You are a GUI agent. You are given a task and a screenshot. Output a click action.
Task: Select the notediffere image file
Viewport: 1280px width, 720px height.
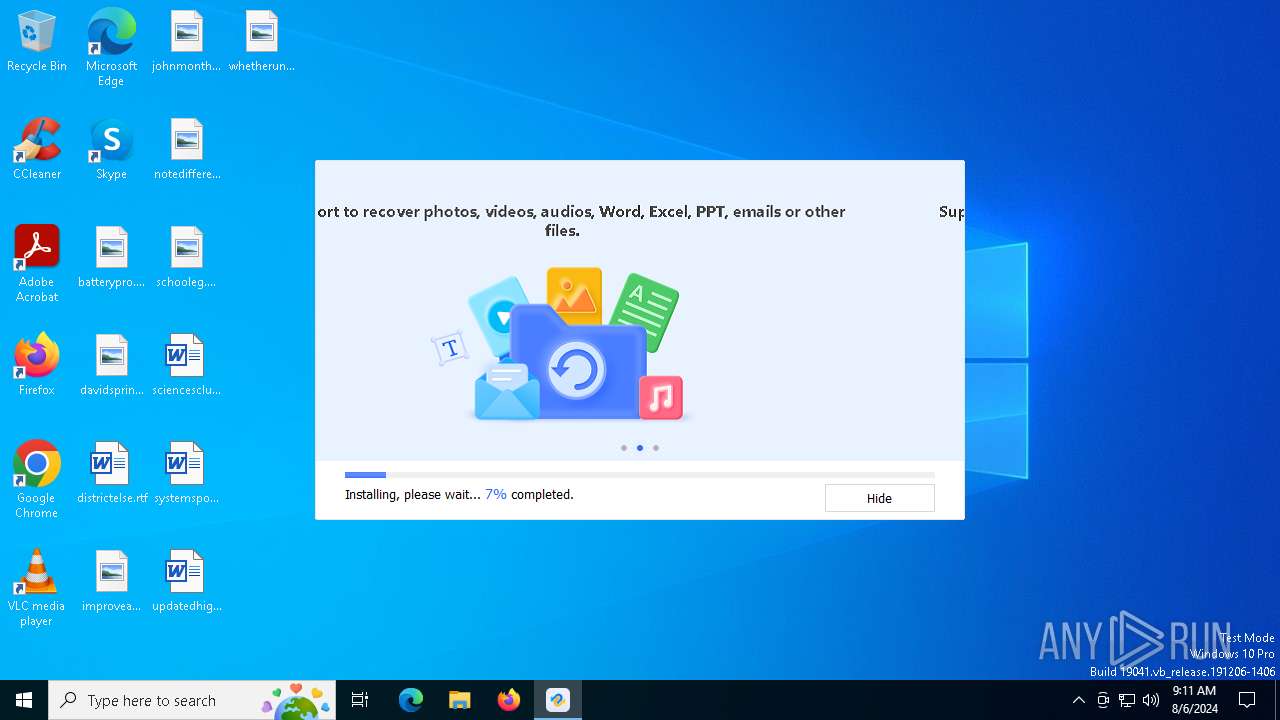click(x=186, y=150)
